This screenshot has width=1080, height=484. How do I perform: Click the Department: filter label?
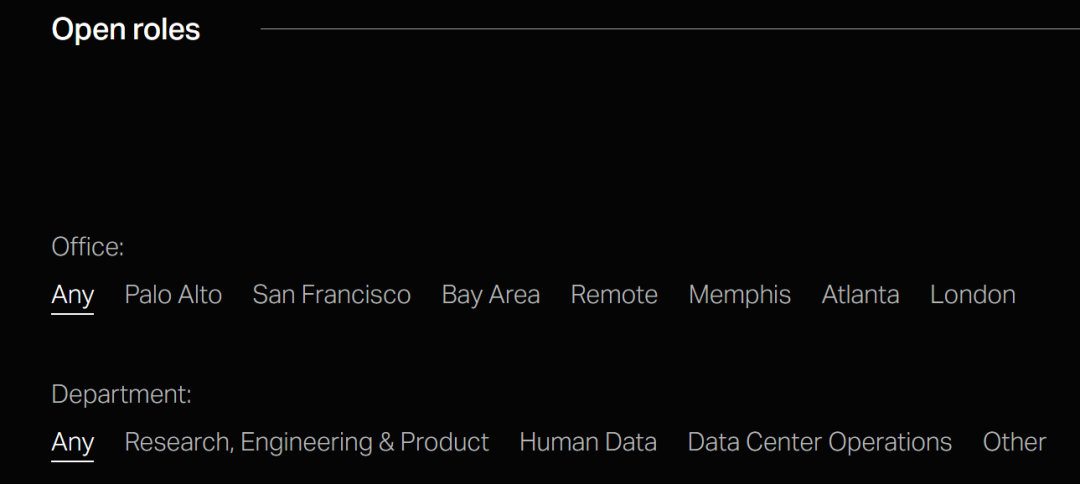click(x=121, y=395)
